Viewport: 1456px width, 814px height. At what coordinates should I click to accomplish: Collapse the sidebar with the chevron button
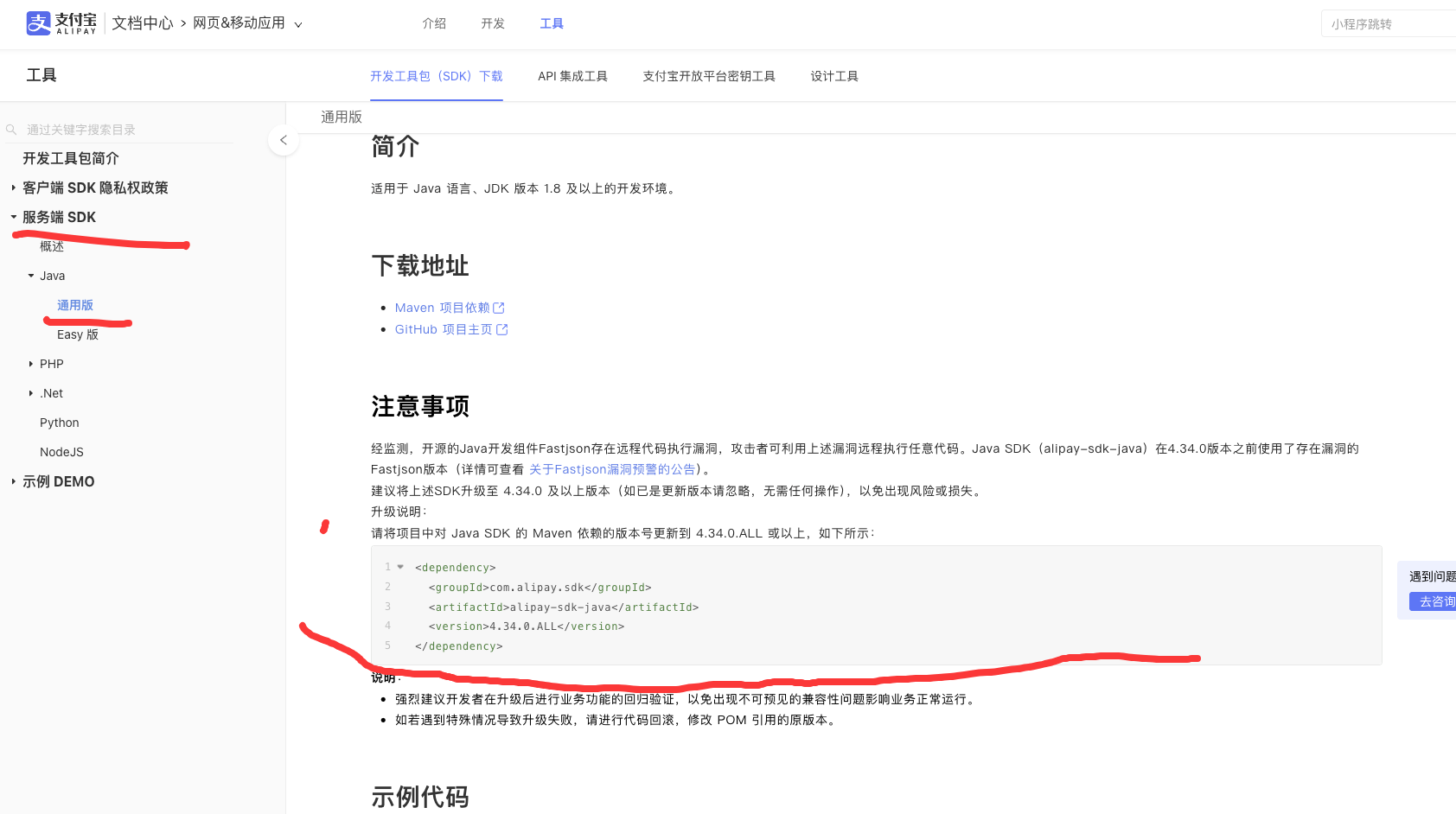284,140
